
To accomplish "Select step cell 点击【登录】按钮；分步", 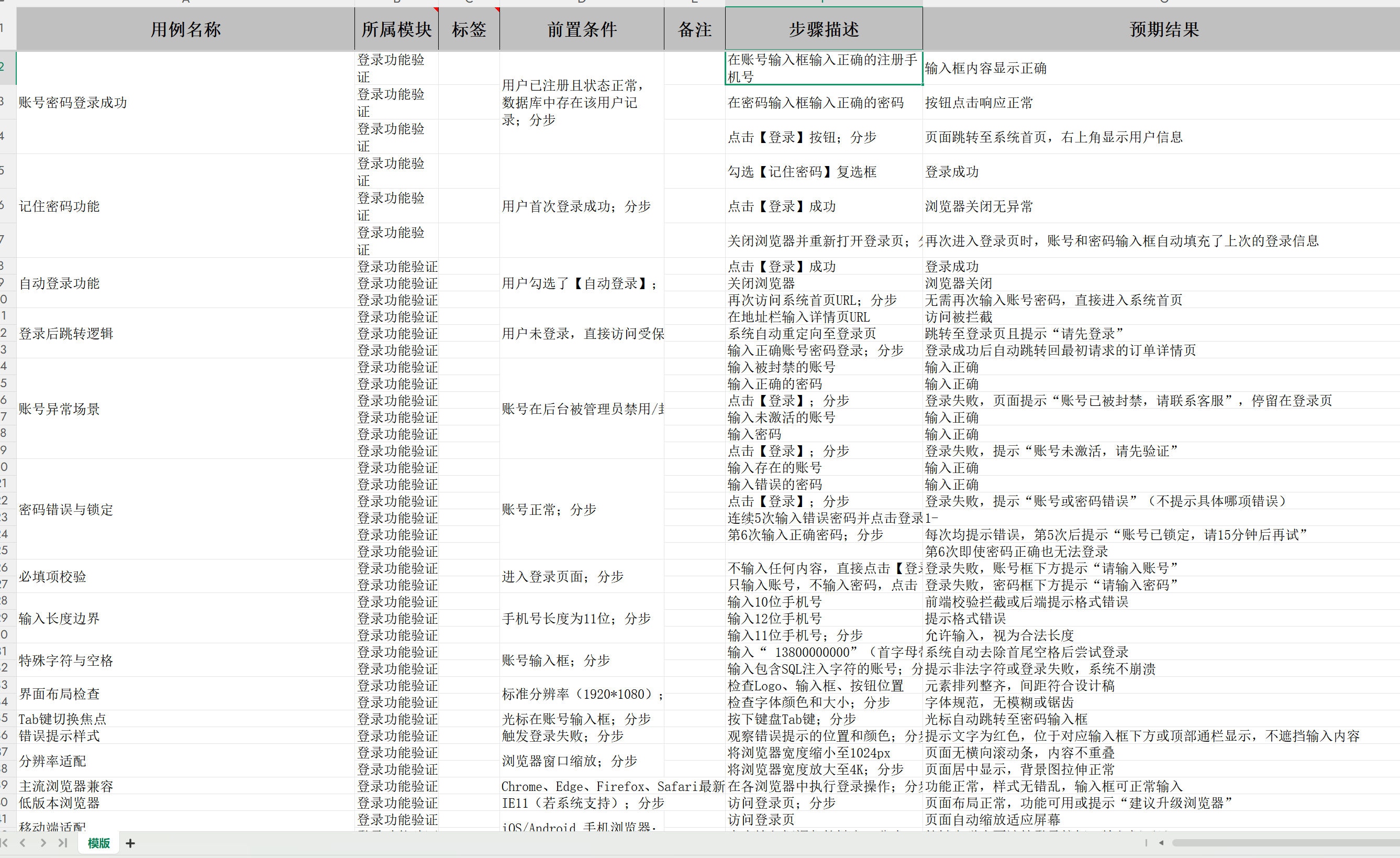I will (824, 137).
